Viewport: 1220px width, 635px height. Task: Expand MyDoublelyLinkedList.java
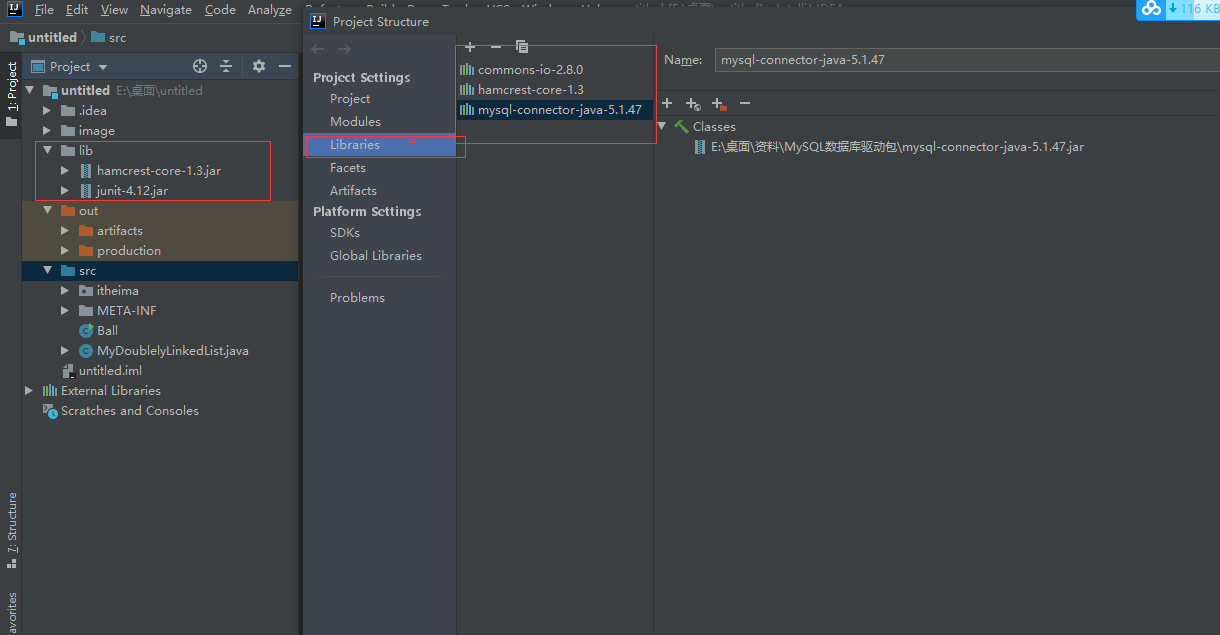click(65, 350)
